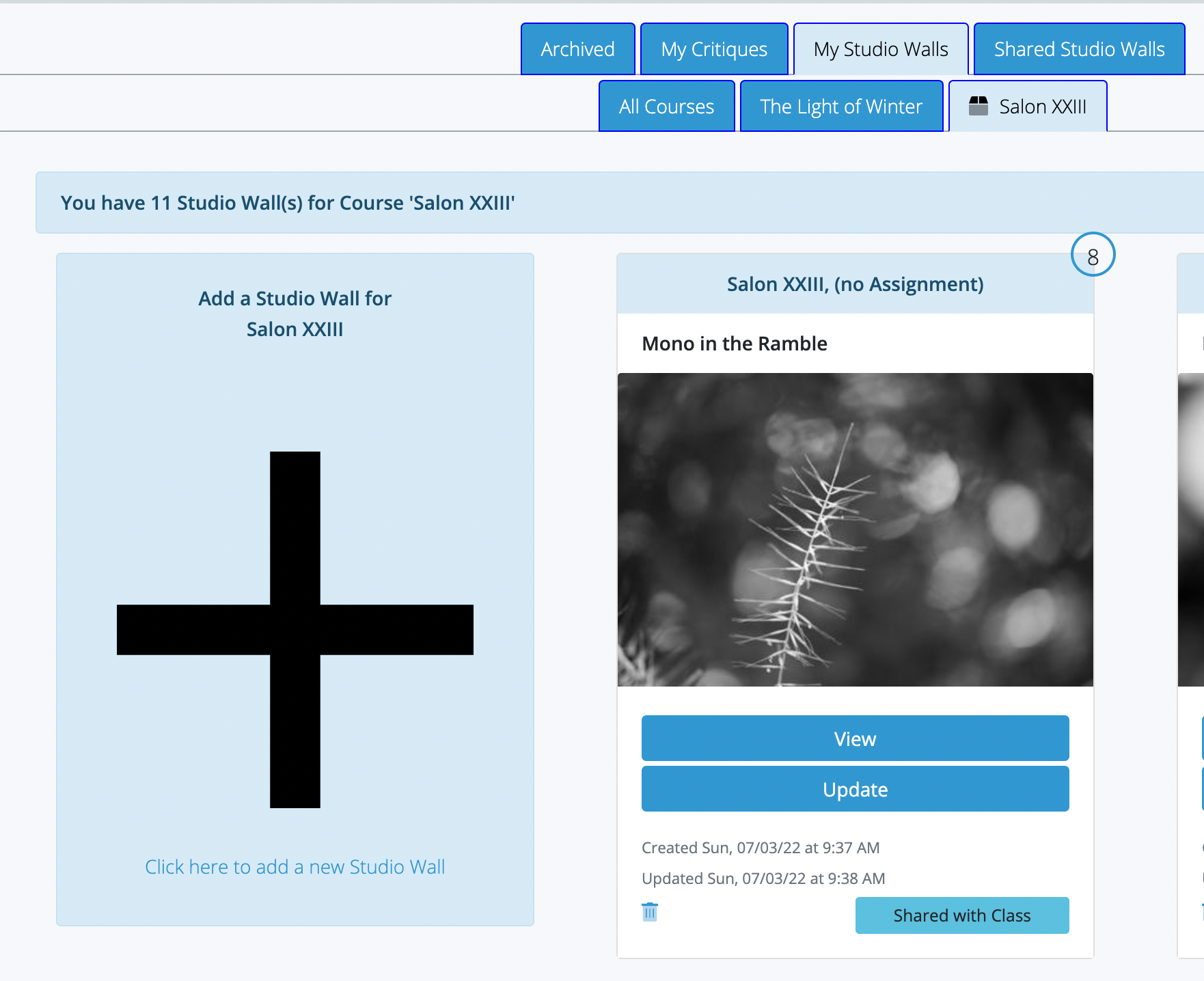
Task: Click the Update button for Mono in the Ramble
Action: click(856, 789)
